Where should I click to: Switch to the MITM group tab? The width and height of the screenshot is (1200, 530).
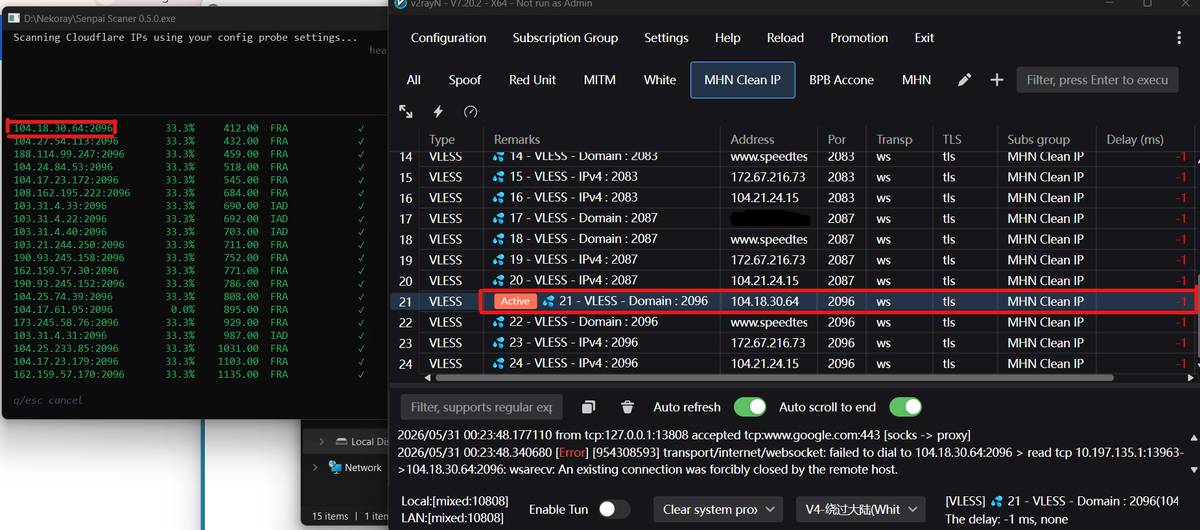pos(599,80)
